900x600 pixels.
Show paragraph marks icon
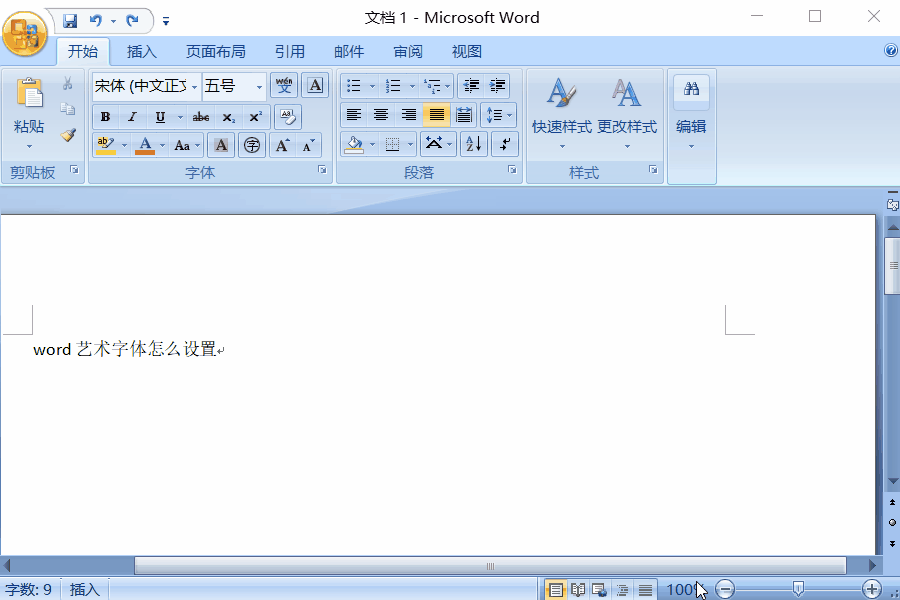(x=506, y=144)
